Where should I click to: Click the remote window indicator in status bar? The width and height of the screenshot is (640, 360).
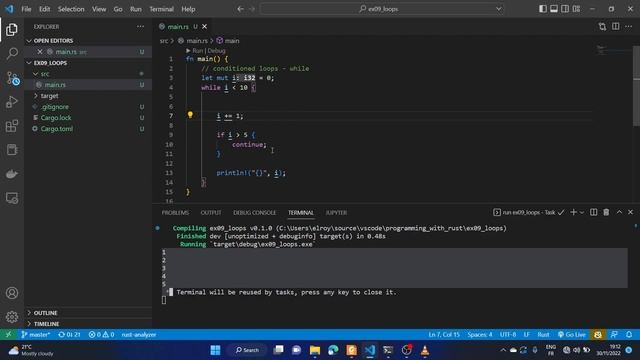point(9,335)
